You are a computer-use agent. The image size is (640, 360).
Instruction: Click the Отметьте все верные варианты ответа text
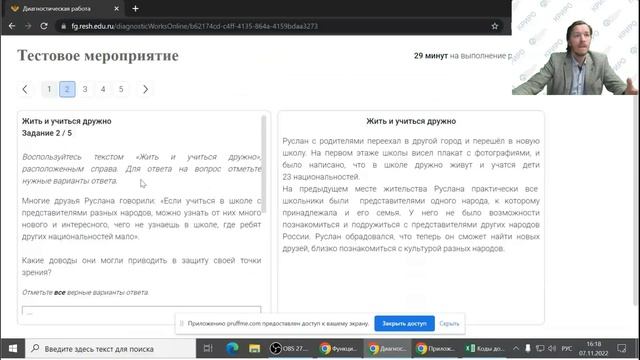pyautogui.click(x=85, y=292)
